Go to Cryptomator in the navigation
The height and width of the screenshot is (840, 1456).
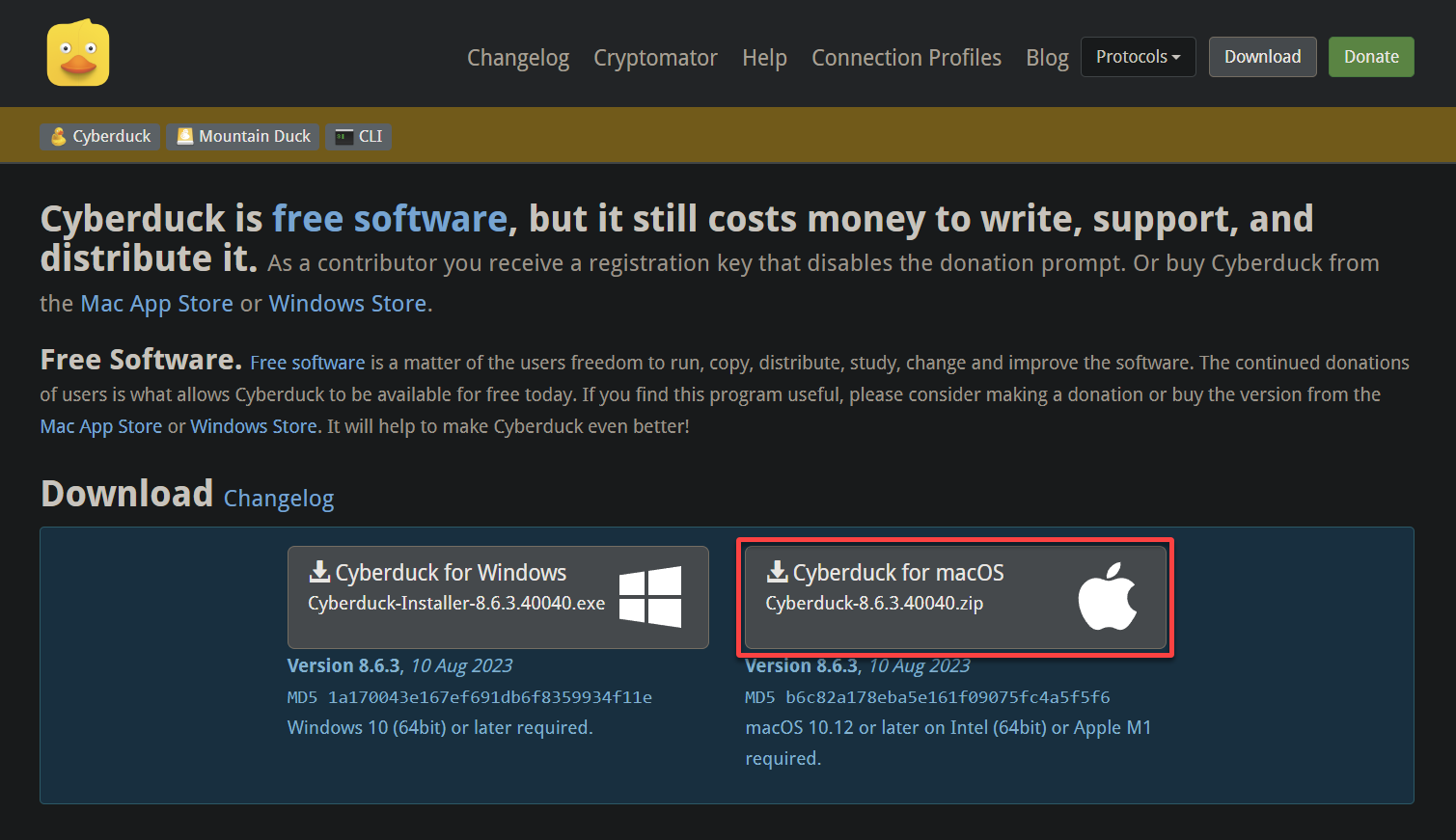point(655,58)
